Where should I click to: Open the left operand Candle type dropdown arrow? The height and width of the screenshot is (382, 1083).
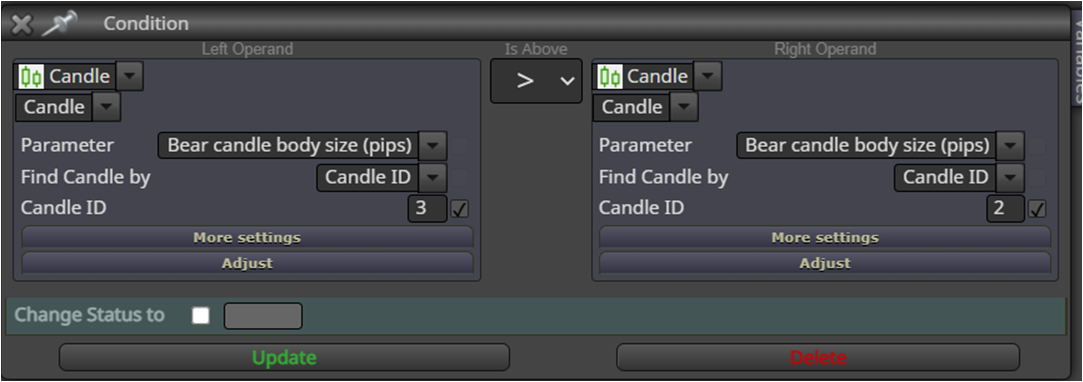129,76
